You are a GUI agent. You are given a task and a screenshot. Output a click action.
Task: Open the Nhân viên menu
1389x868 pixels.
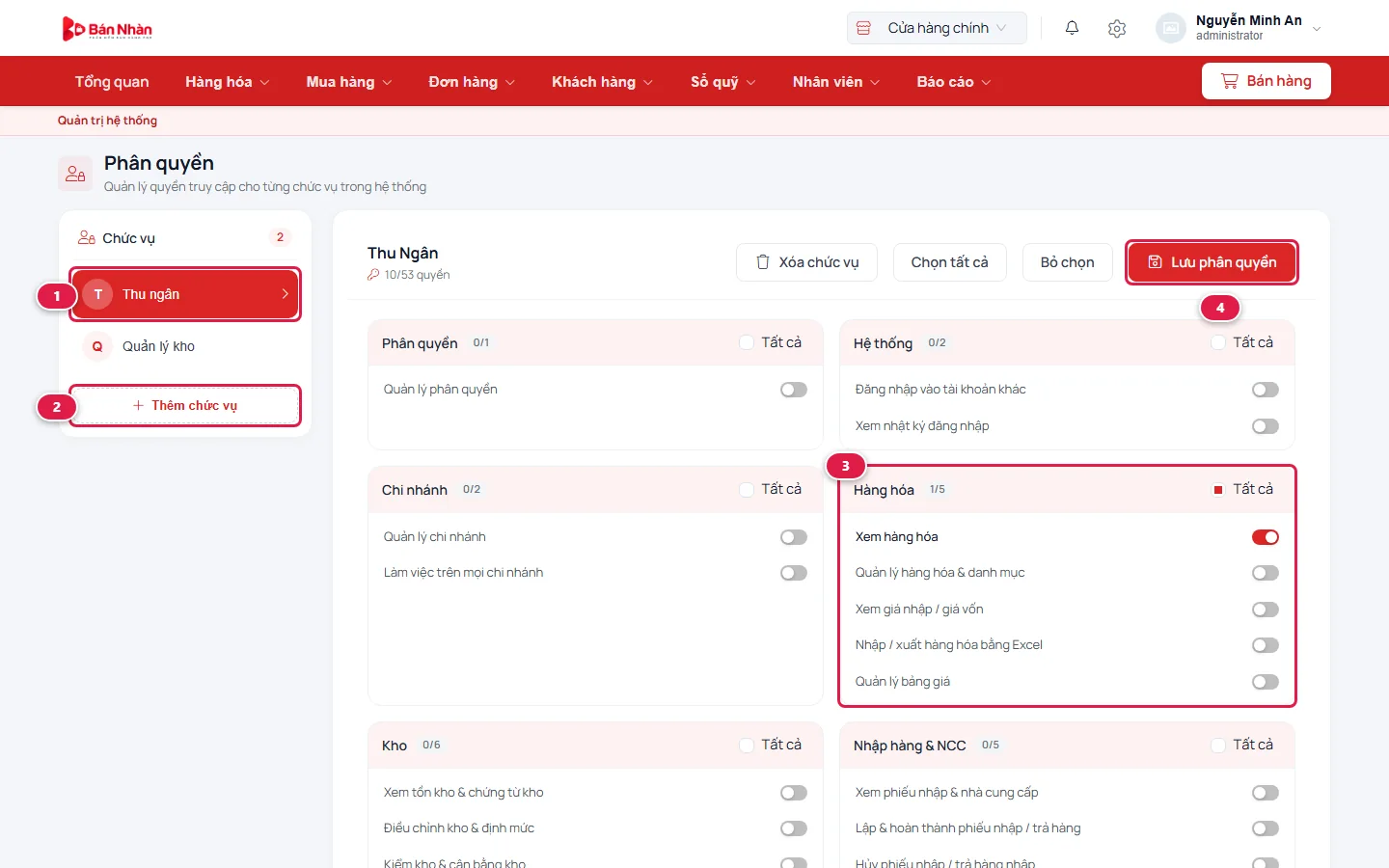pos(836,82)
